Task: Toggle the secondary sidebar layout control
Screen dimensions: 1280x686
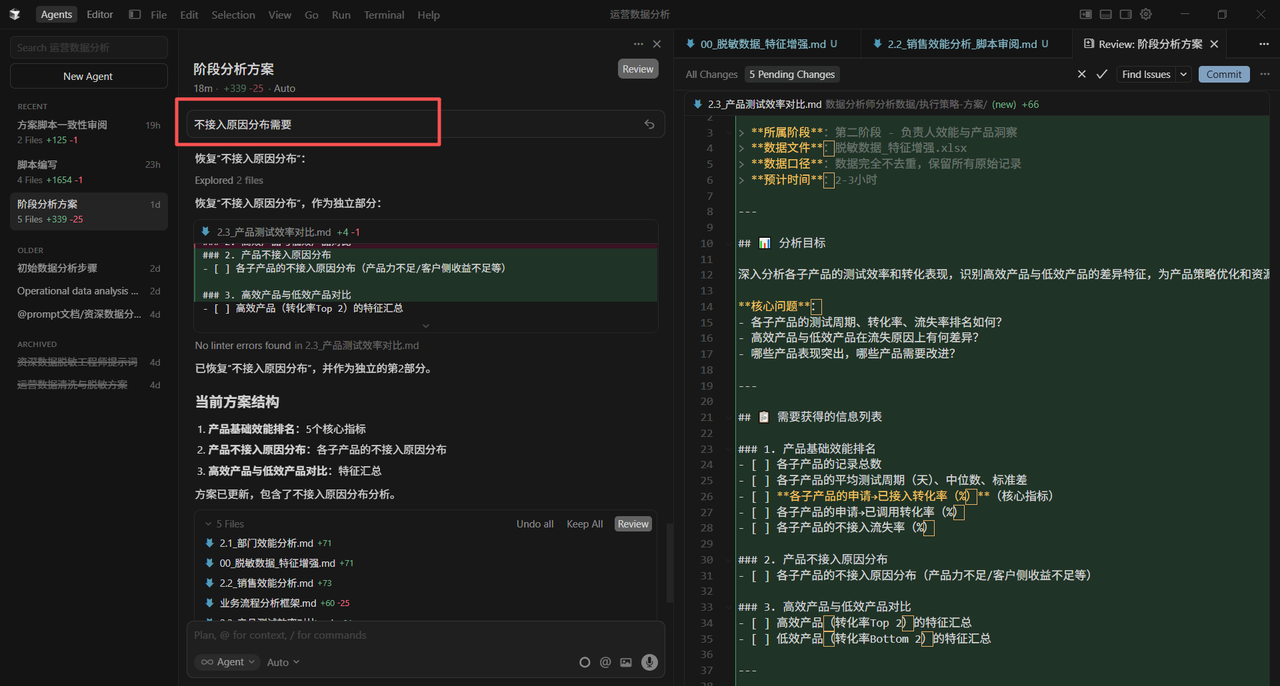Action: coord(1125,14)
